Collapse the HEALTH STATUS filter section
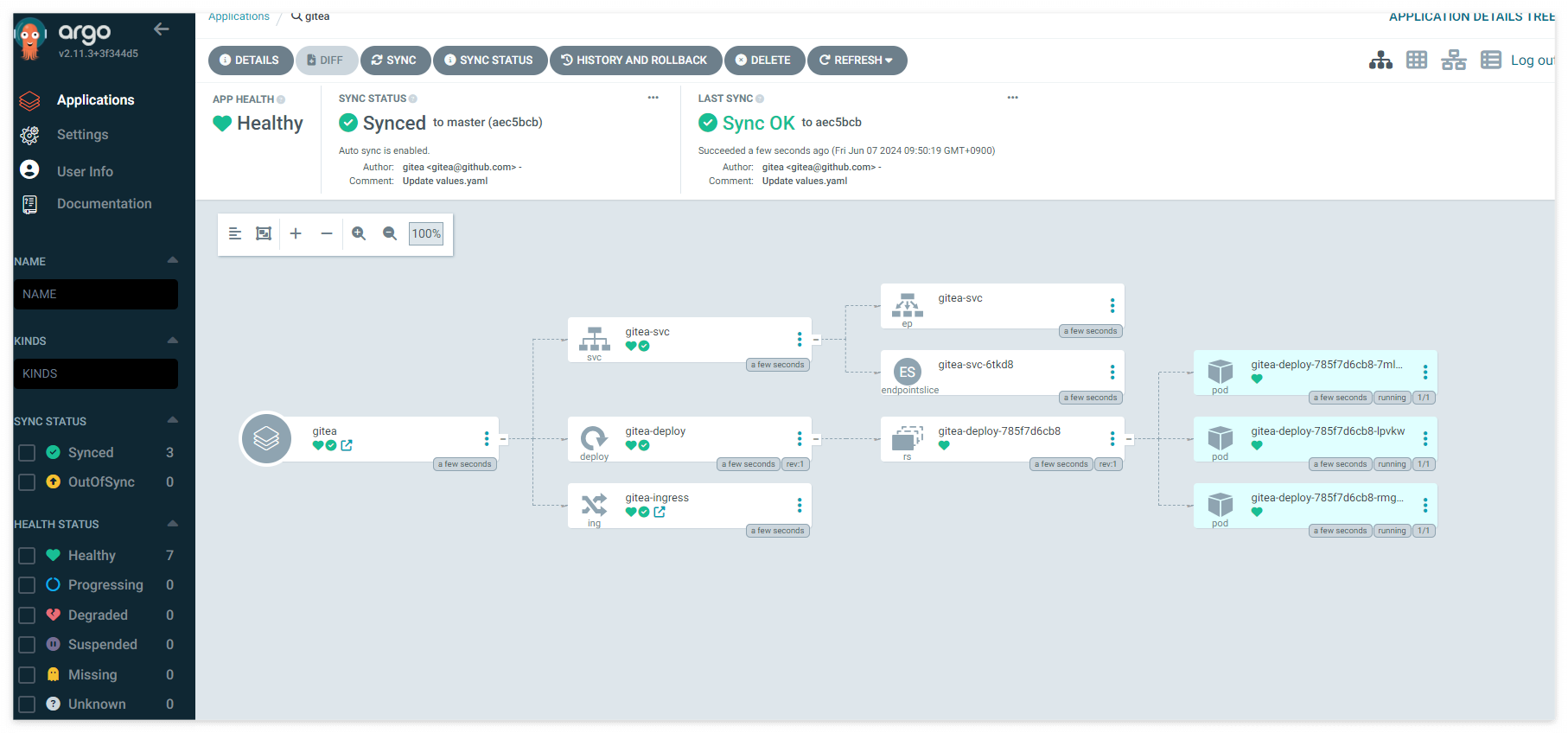Viewport: 1568px width, 733px height. point(173,523)
